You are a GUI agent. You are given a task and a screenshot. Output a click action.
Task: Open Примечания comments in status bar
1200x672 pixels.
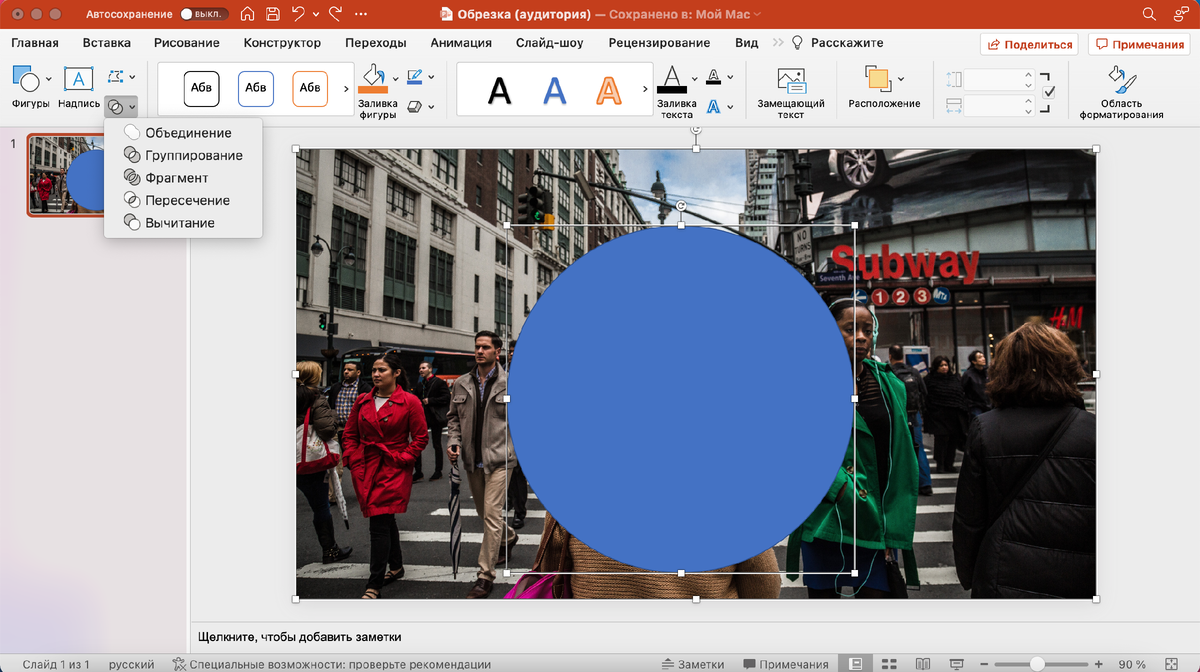pos(785,664)
